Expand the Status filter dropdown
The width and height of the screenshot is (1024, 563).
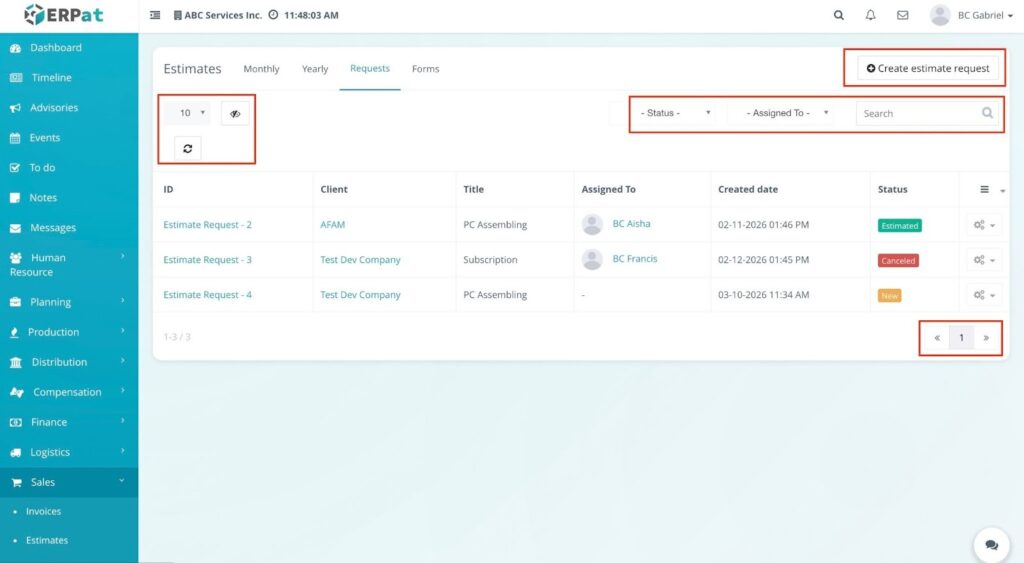coord(676,113)
